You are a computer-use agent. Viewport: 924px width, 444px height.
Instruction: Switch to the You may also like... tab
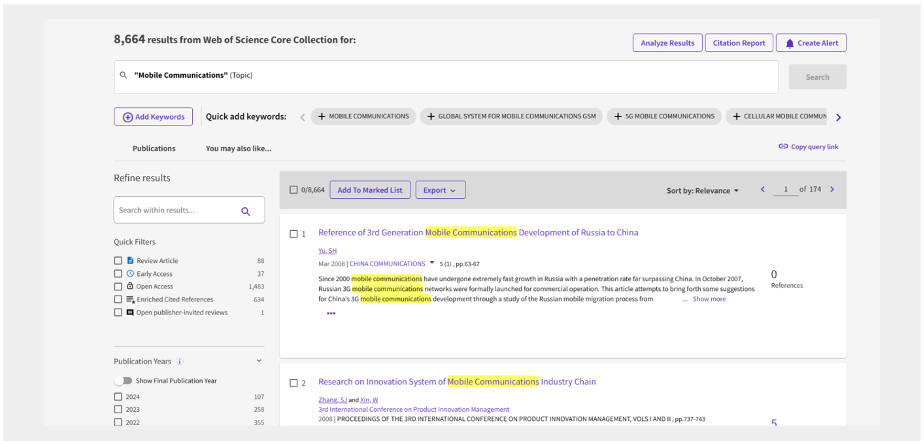click(x=239, y=149)
